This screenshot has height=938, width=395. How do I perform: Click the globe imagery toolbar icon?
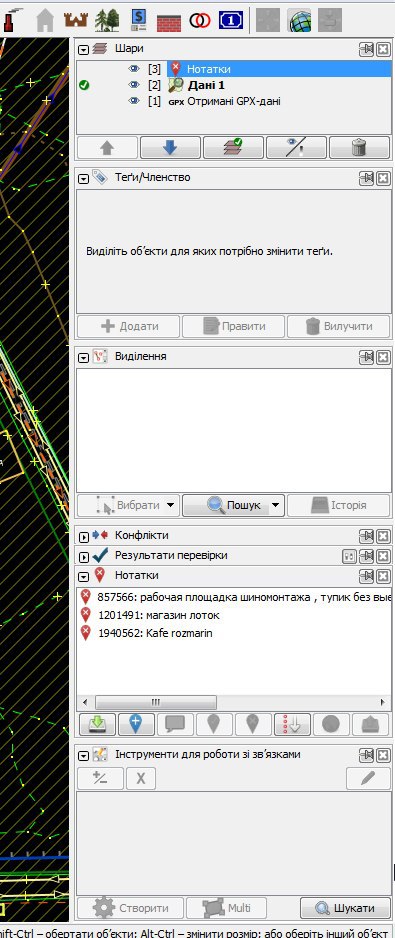pyautogui.click(x=300, y=21)
